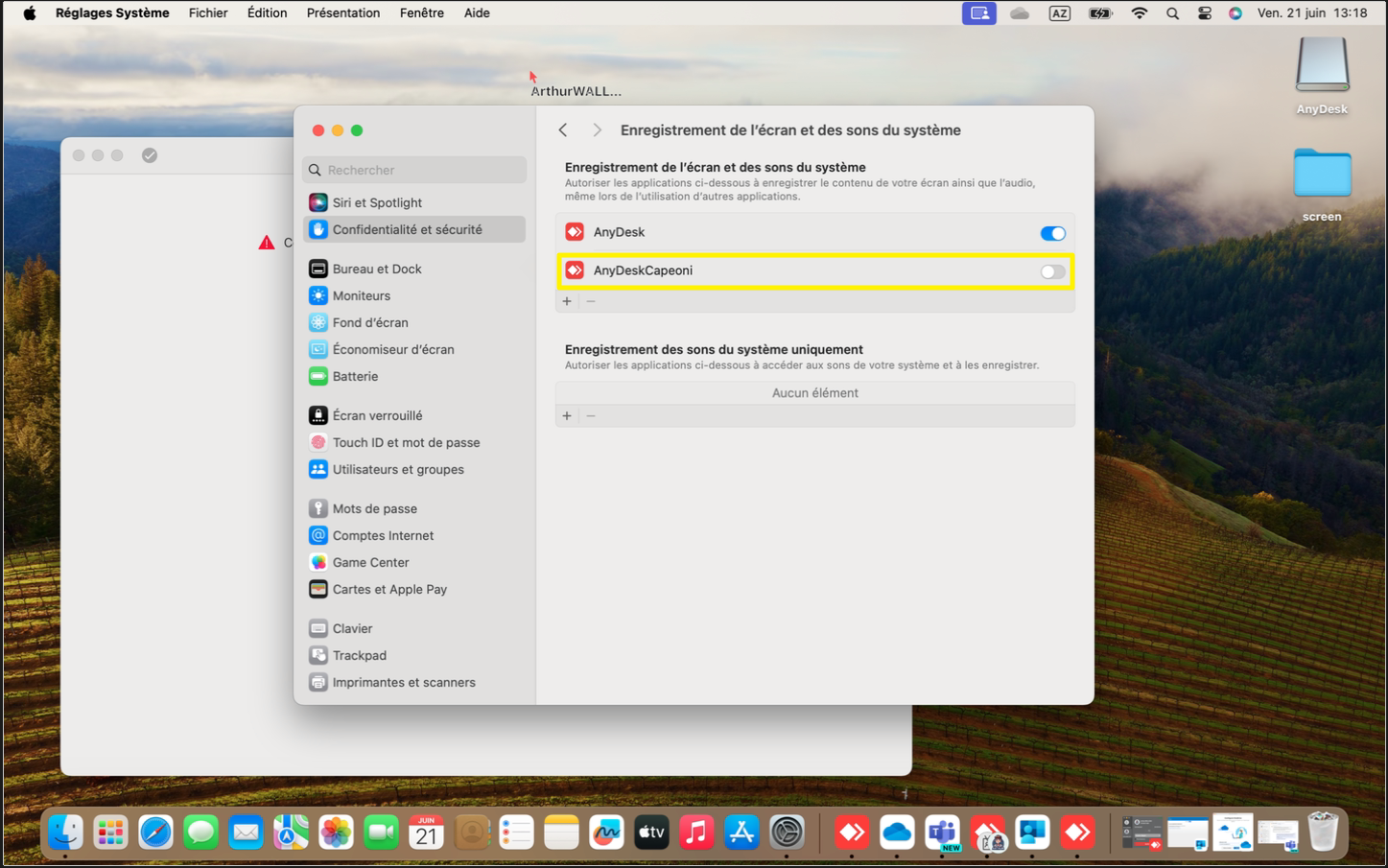Screen dimensions: 1388x868
Task: Open Spotlight search magnifier in menu bar
Action: point(1172,12)
